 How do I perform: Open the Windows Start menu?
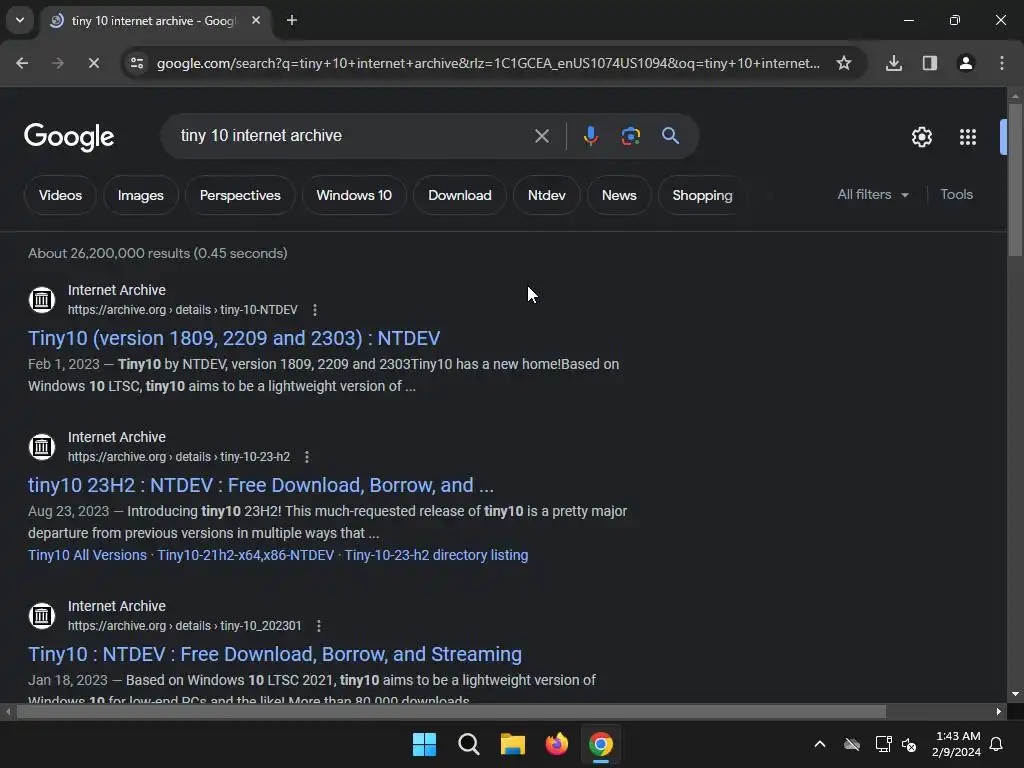click(424, 744)
